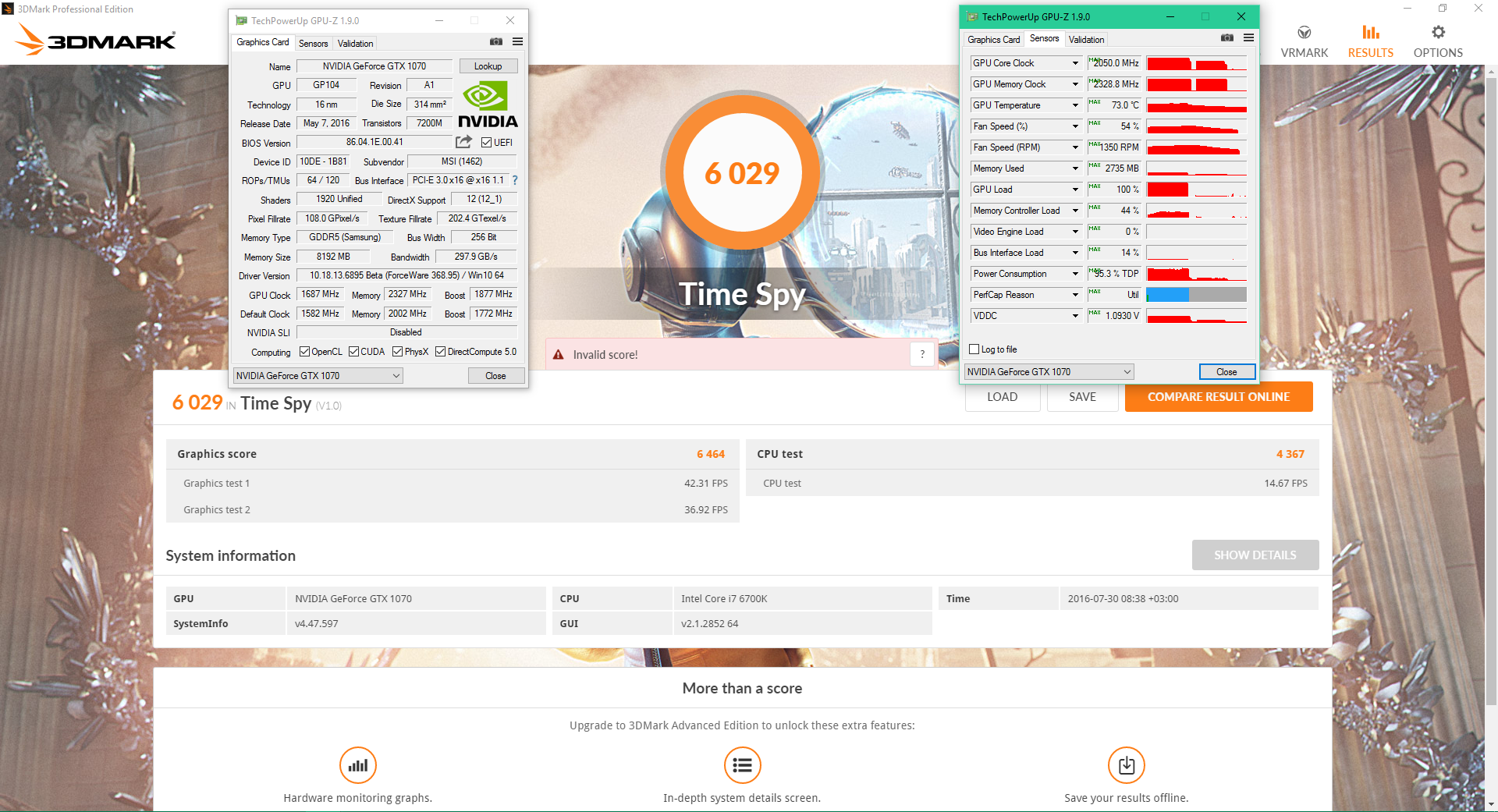
Task: Switch to Sensors tab in left GPU-Z window
Action: coord(313,43)
